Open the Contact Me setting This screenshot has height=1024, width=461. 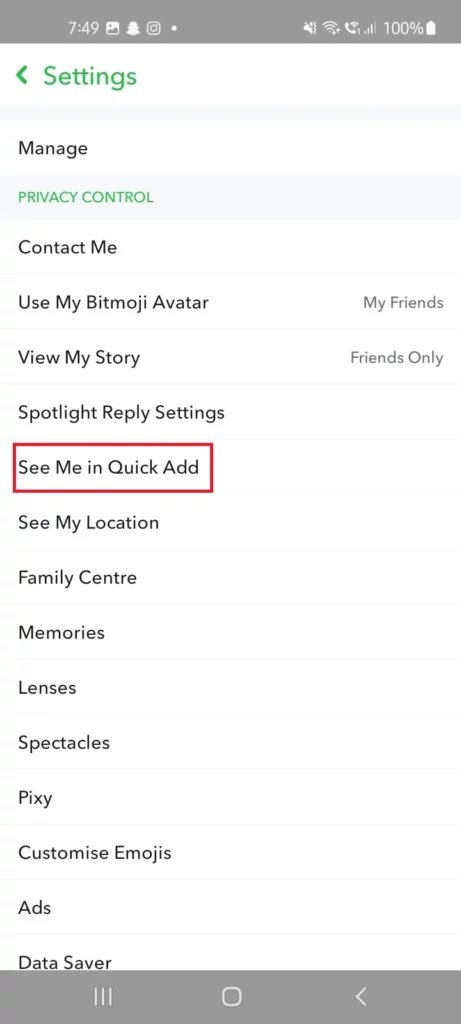point(230,247)
